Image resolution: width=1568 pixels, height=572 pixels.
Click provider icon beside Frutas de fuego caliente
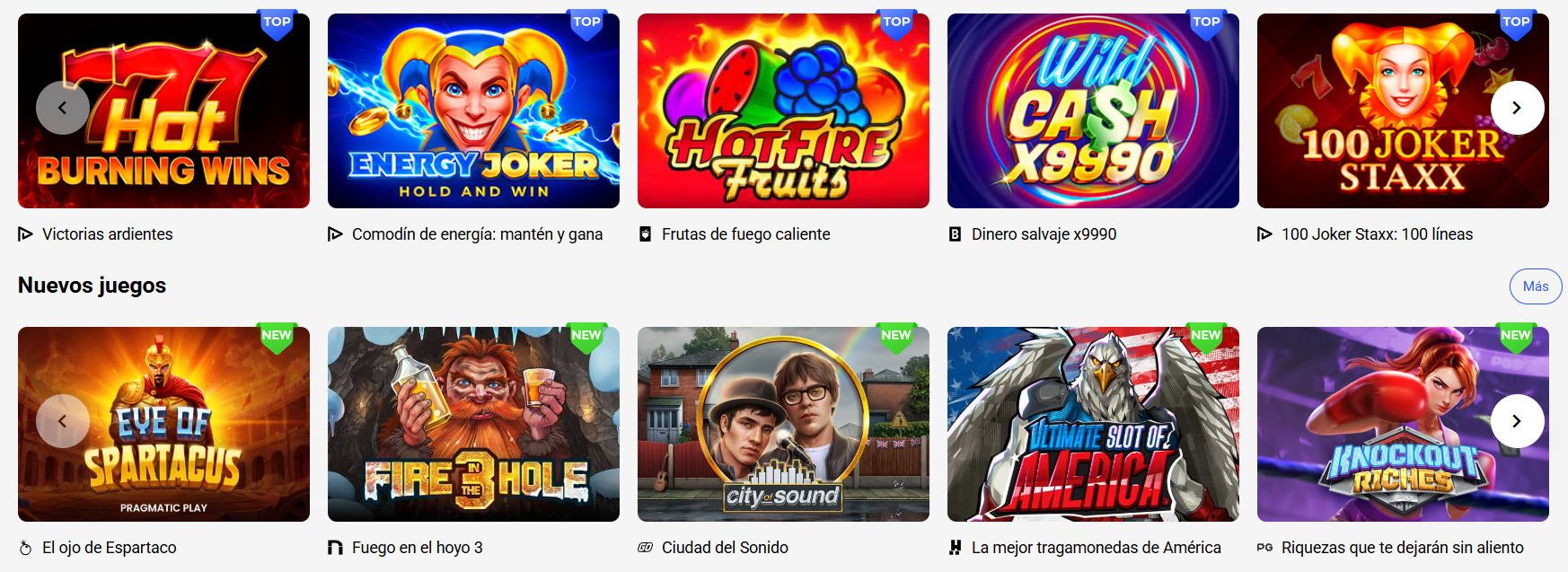[x=645, y=234]
